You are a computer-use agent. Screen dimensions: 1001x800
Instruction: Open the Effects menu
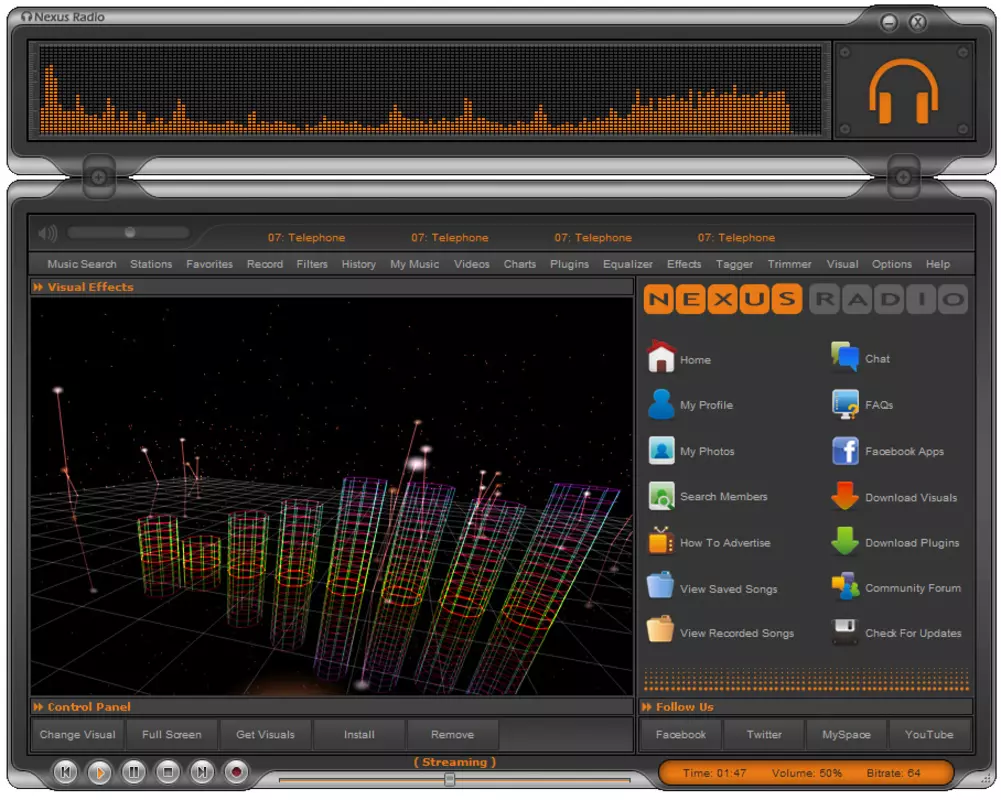tap(684, 264)
